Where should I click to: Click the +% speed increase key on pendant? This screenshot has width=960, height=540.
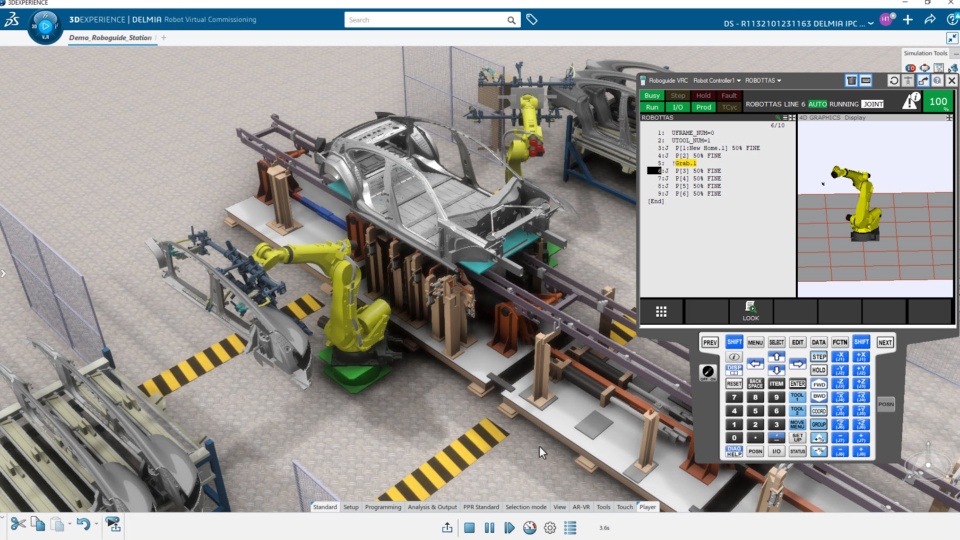[x=819, y=438]
